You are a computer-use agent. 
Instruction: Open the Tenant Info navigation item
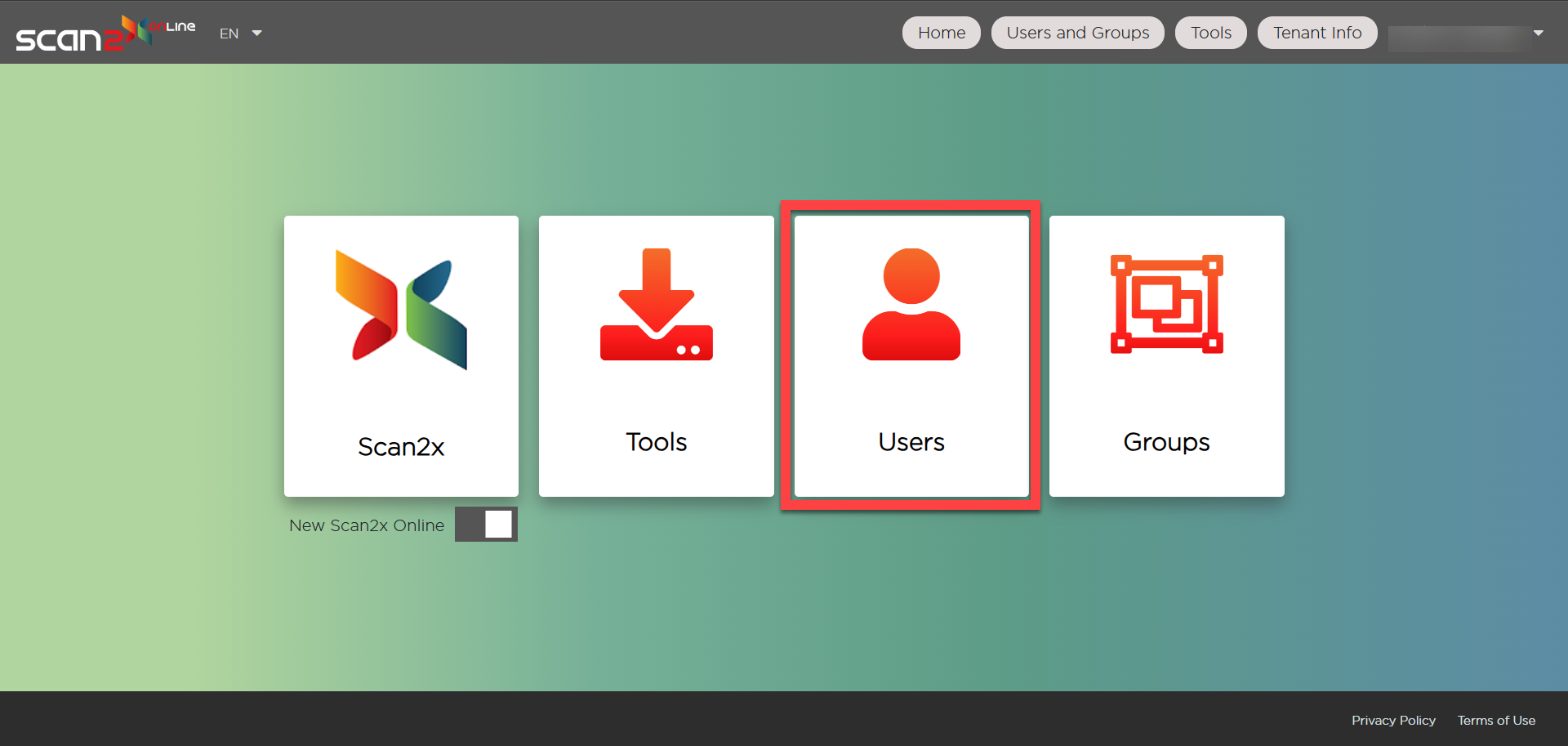pos(1317,33)
